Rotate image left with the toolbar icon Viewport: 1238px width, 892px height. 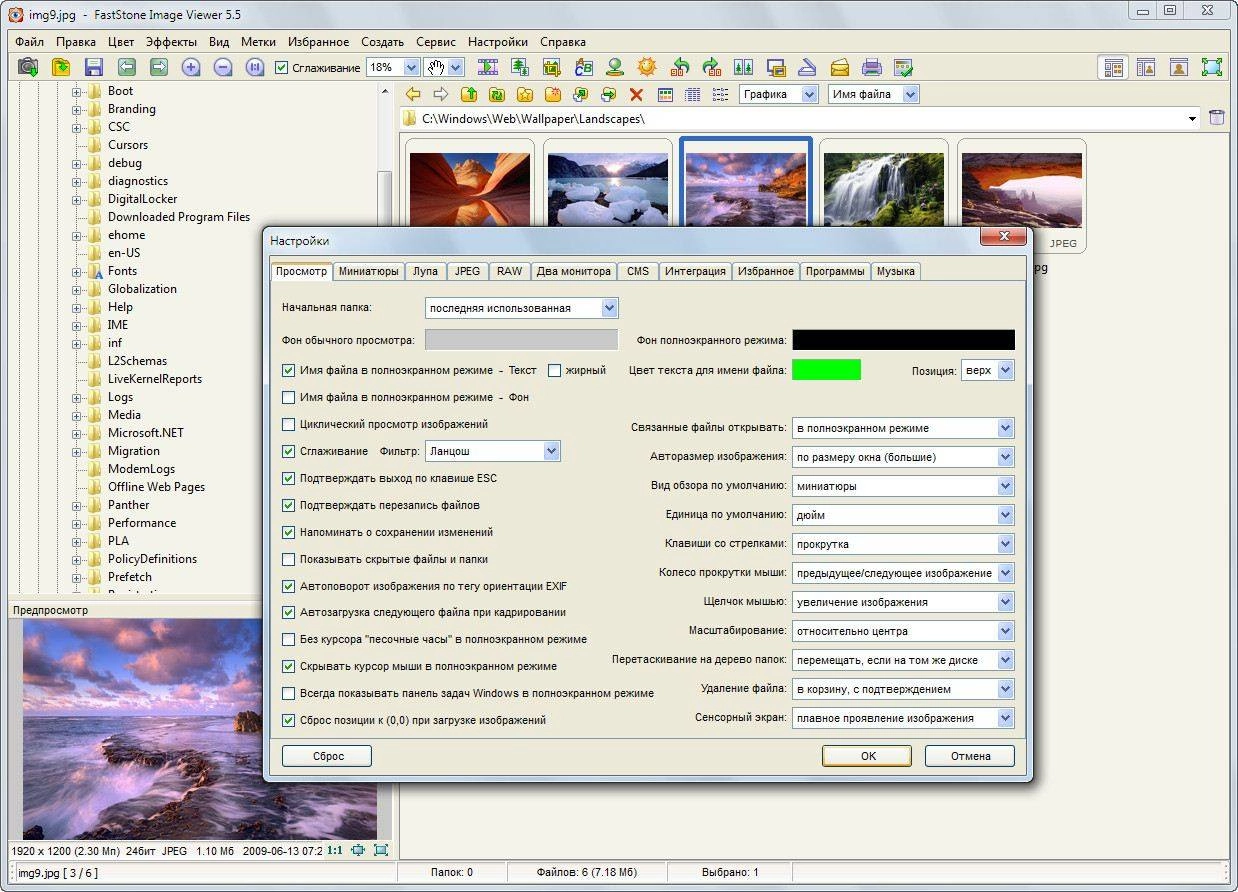(680, 67)
